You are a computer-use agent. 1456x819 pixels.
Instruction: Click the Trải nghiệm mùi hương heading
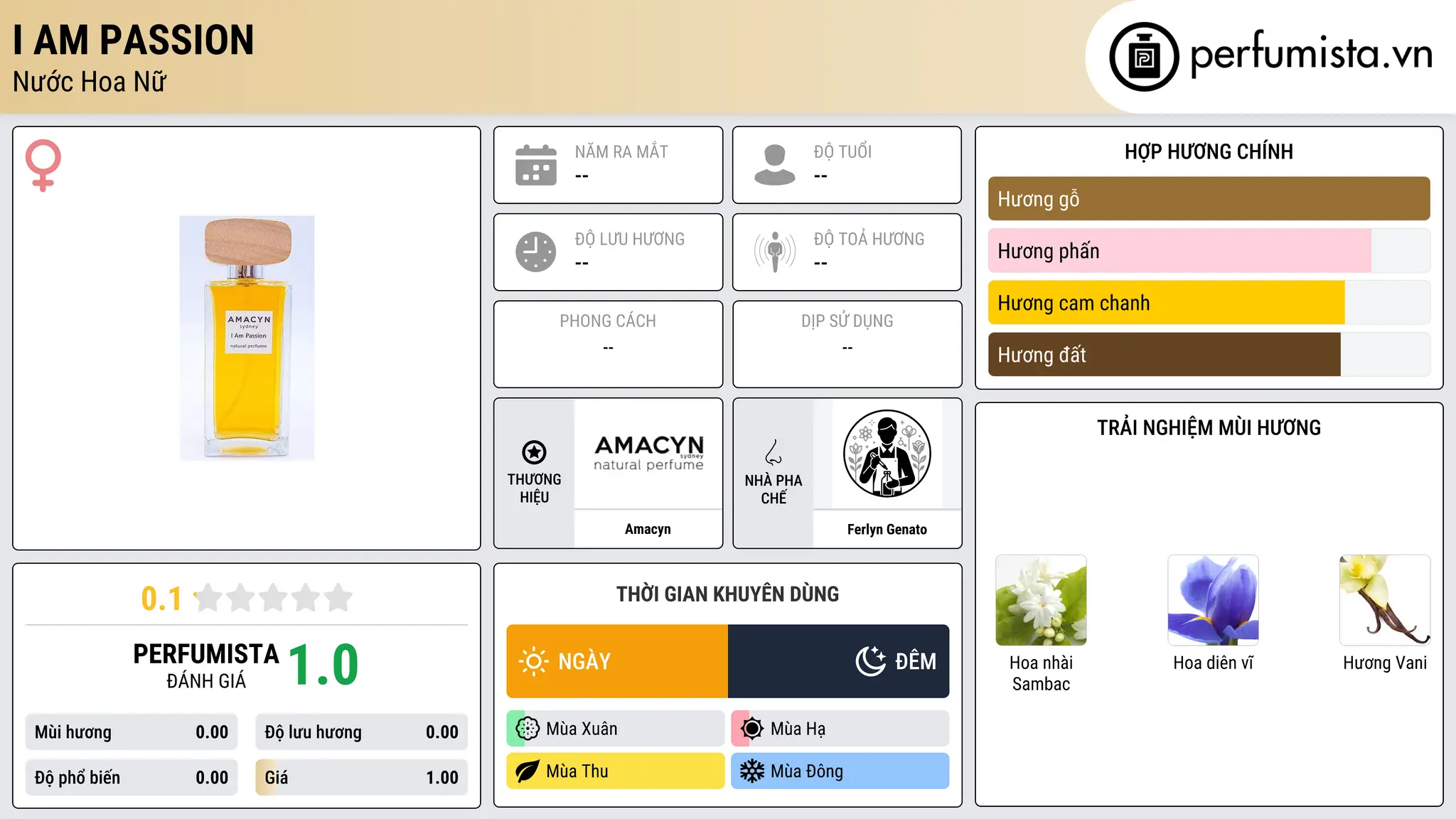(1209, 427)
